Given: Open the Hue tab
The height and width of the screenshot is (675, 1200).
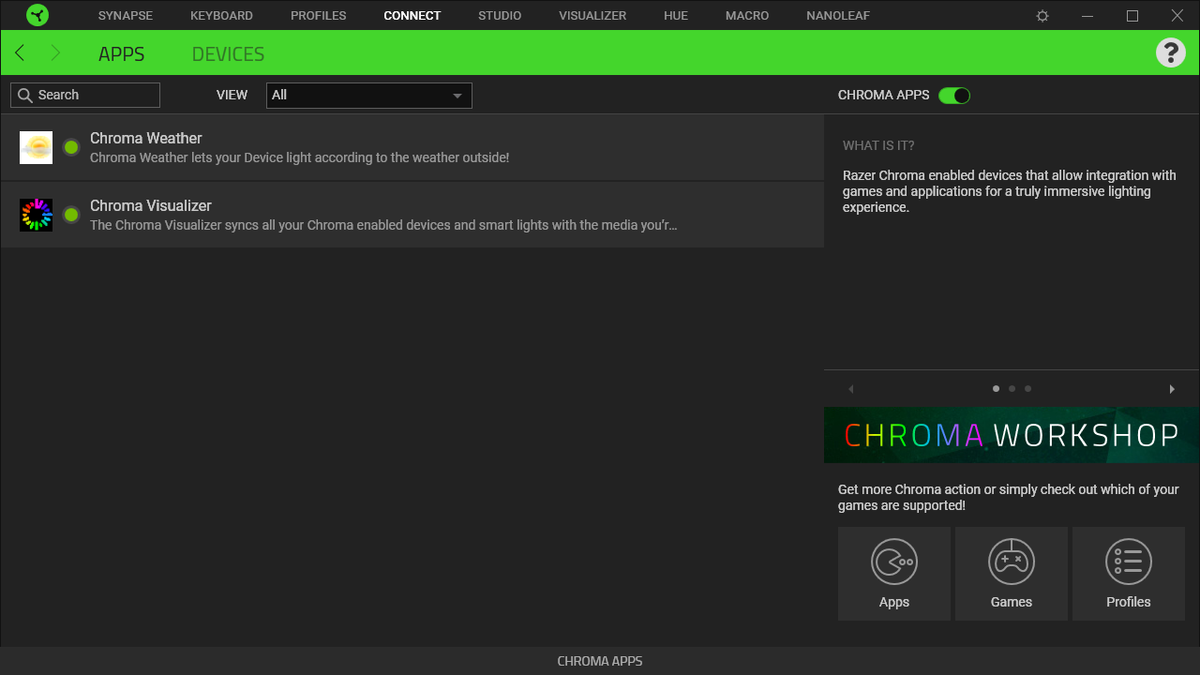Looking at the screenshot, I should coord(676,16).
